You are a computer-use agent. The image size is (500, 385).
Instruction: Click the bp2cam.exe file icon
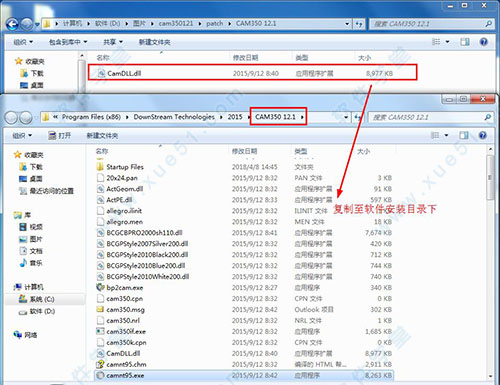point(100,287)
